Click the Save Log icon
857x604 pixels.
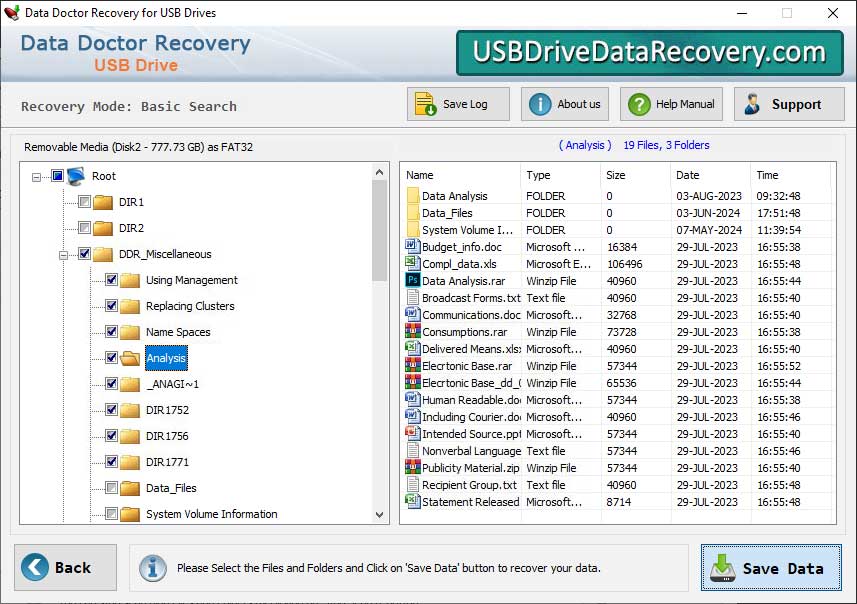click(x=424, y=103)
